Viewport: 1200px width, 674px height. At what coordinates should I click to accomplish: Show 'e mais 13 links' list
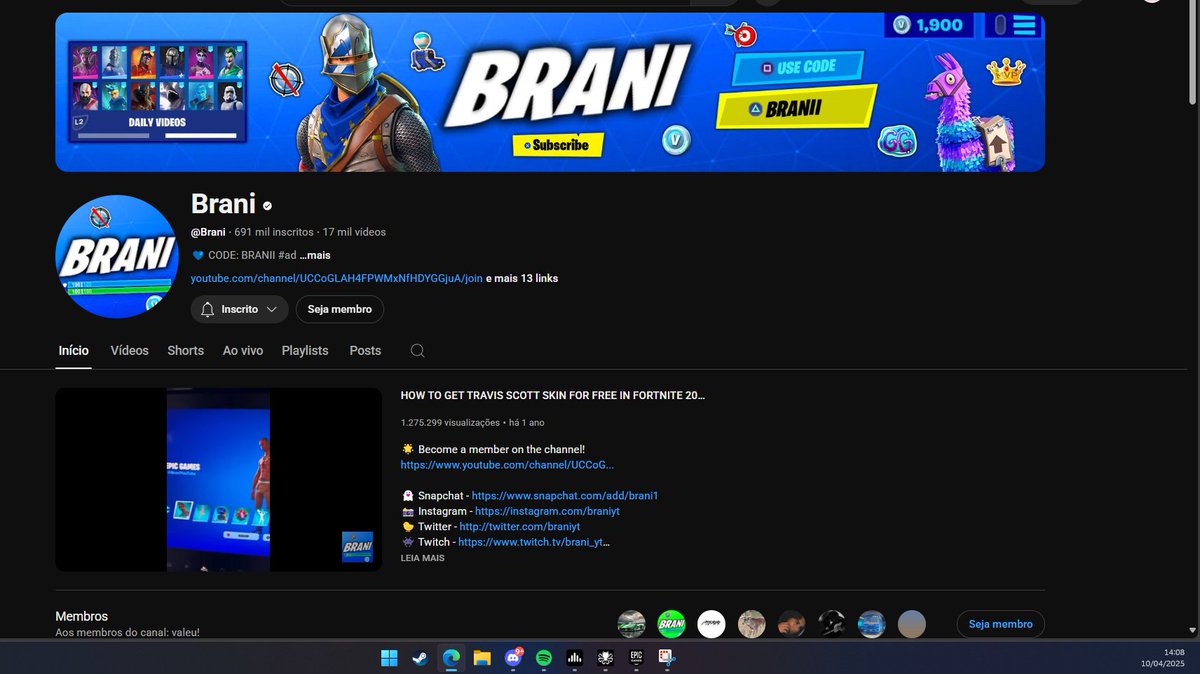[522, 278]
